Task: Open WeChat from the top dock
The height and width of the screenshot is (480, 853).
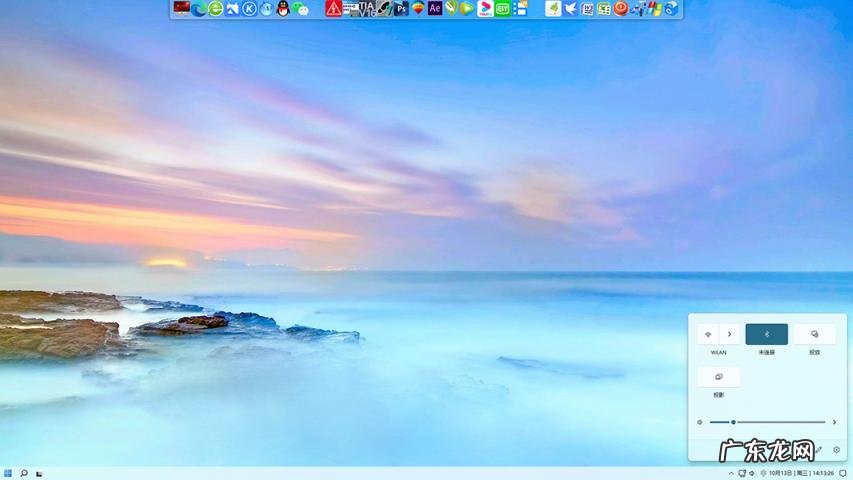Action: tap(300, 9)
